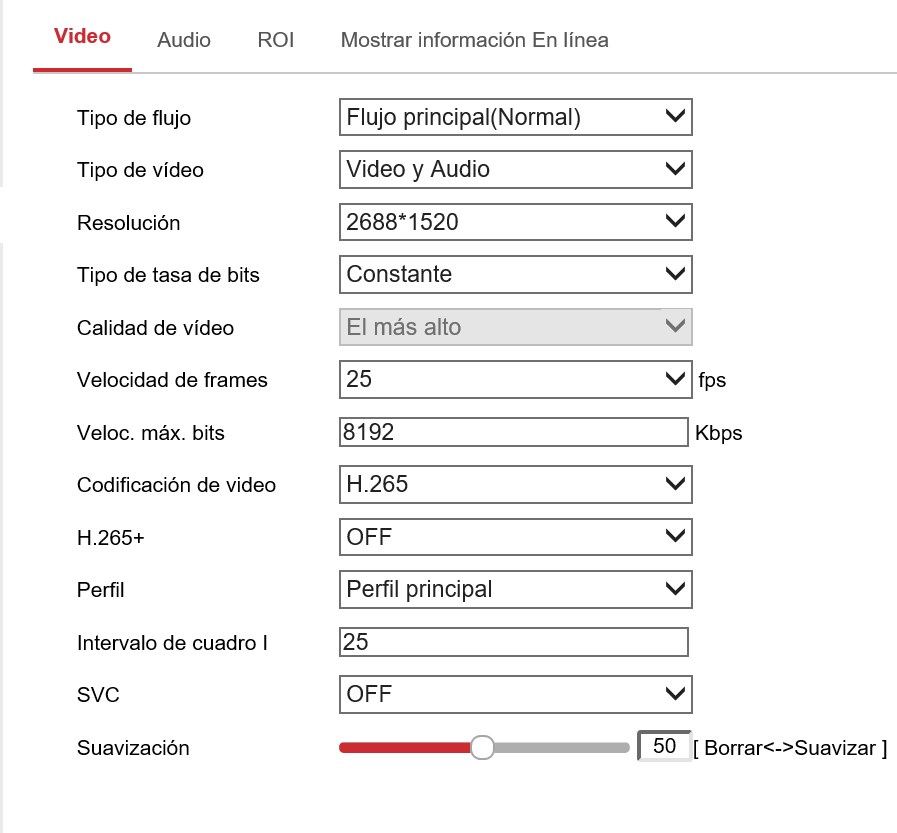Open the Resolución dropdown showing 2688*1520
This screenshot has height=833, width=897.
(x=515, y=222)
